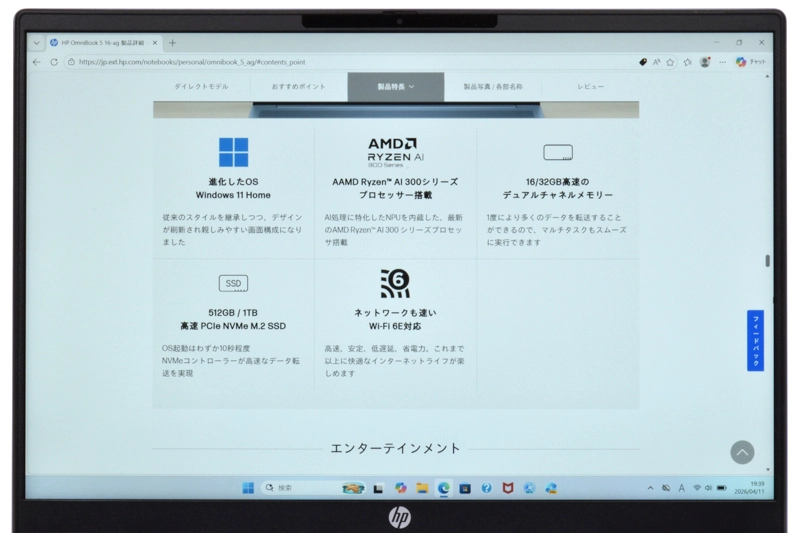The width and height of the screenshot is (800, 533).
Task: Open the browser profile menu
Action: tap(705, 62)
